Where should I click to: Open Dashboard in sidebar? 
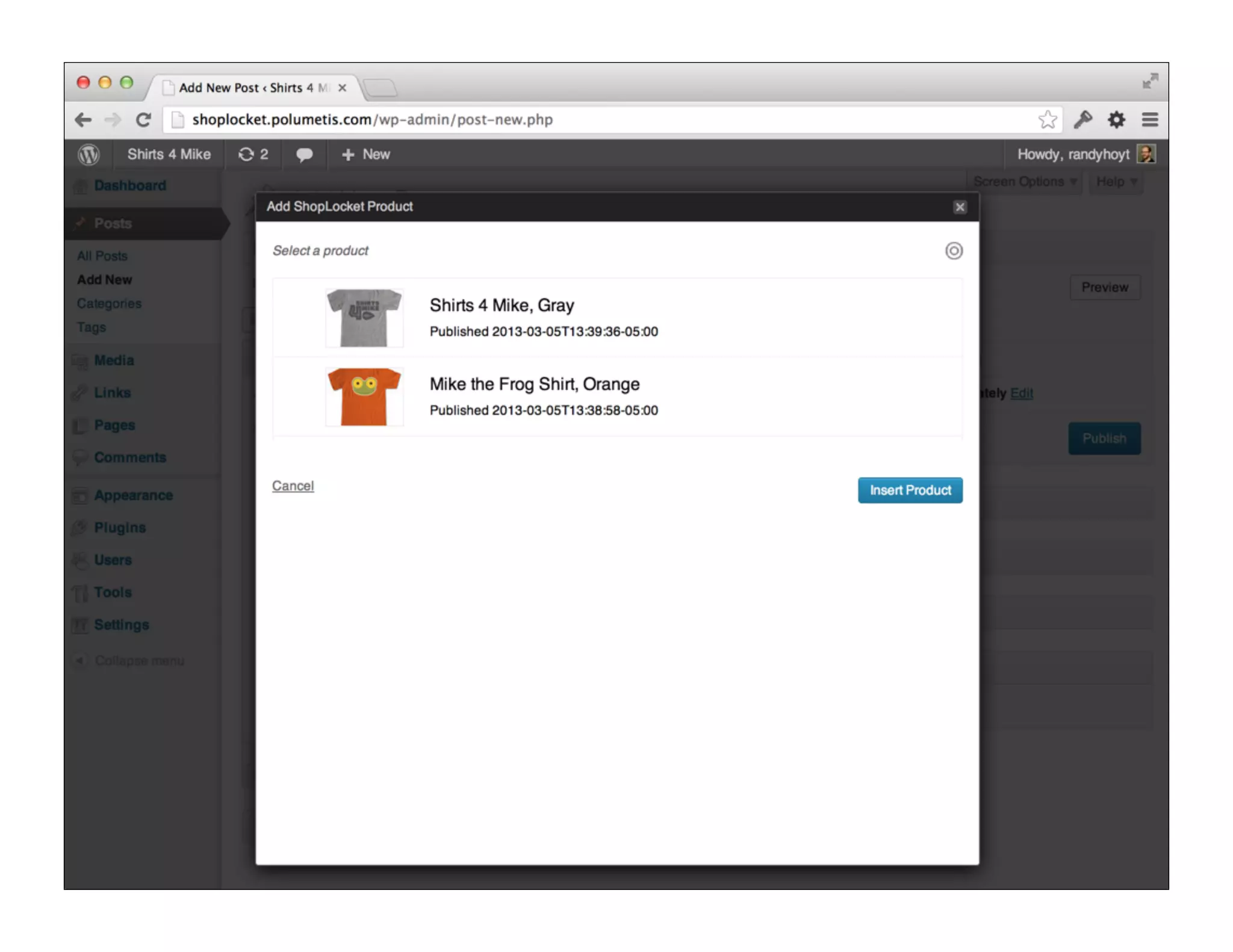130,185
